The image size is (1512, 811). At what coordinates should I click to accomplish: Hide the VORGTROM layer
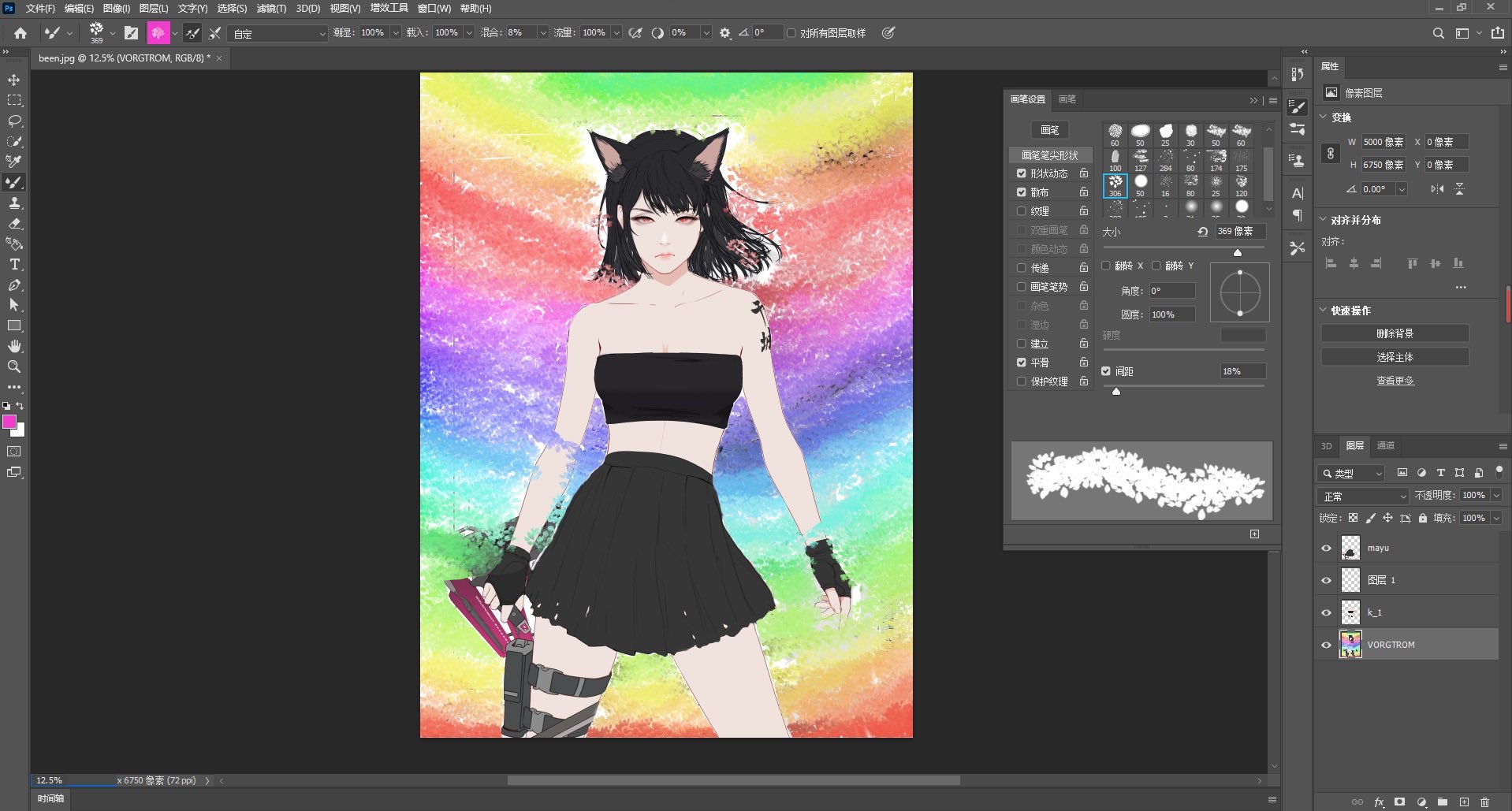click(x=1326, y=645)
